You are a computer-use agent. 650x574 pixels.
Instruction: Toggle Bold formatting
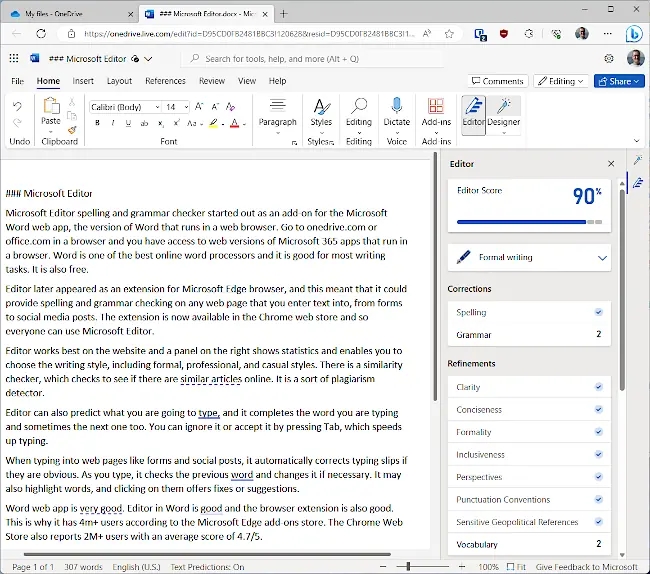tap(97, 123)
